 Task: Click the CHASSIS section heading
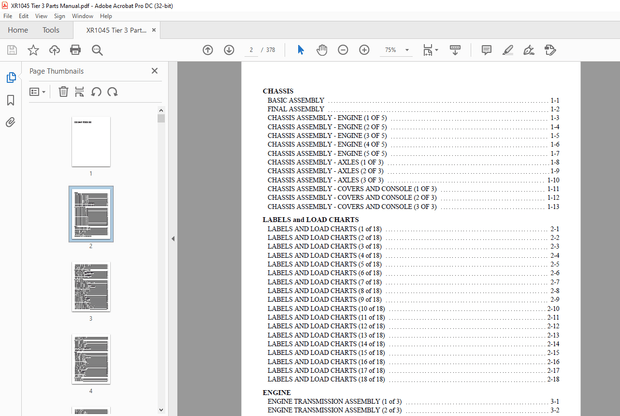click(x=278, y=91)
